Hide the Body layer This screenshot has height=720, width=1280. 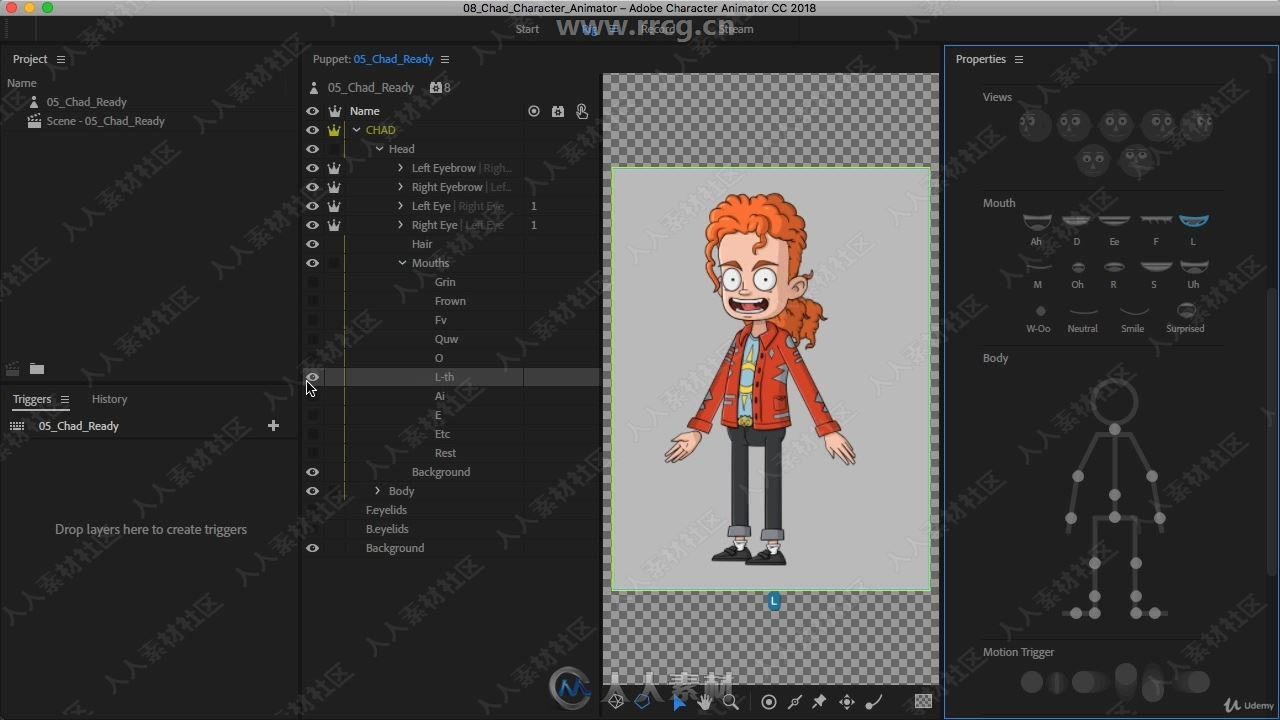[313, 491]
